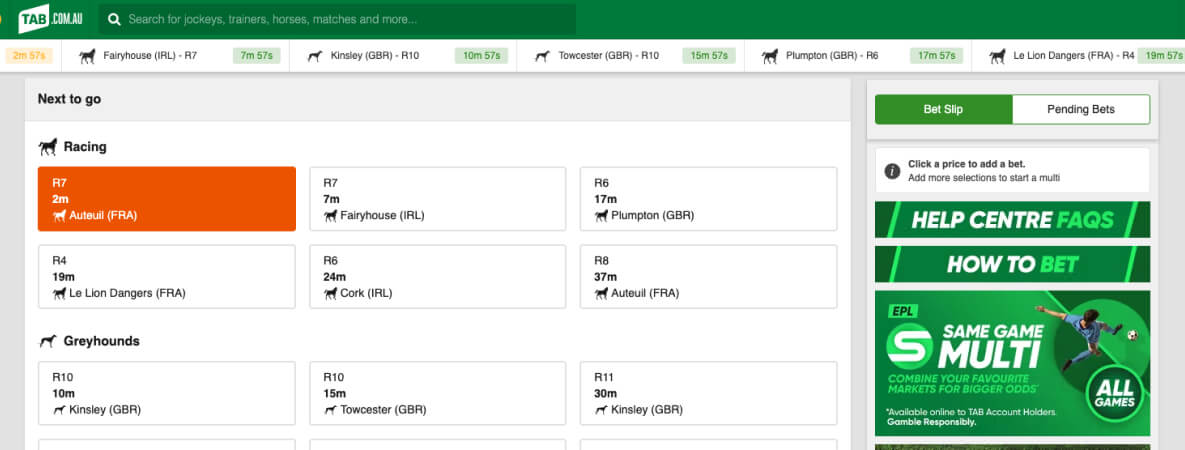Click horse icon in Plumpton race card

coord(601,216)
